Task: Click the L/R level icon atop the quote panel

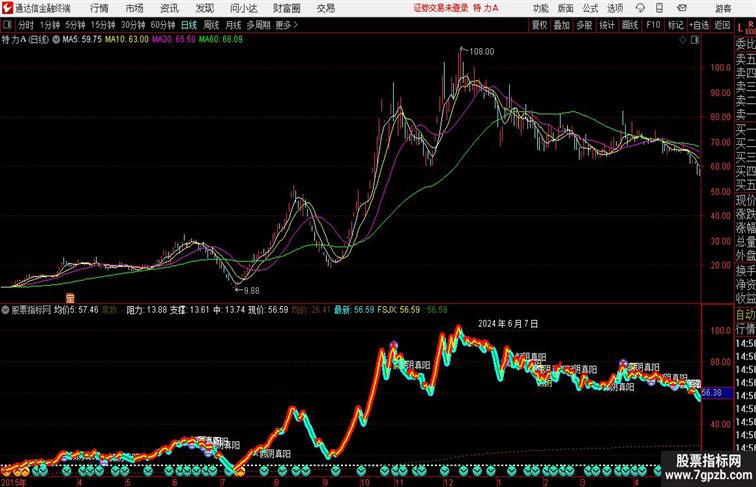Action: pyautogui.click(x=746, y=27)
